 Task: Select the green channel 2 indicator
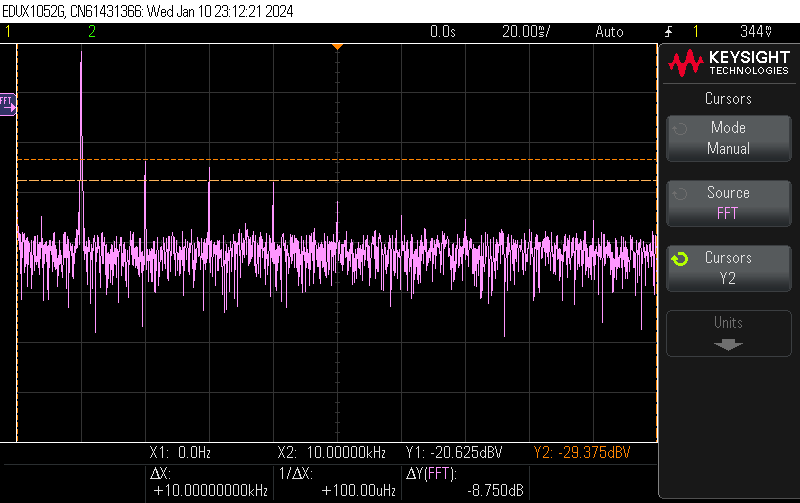coord(92,32)
